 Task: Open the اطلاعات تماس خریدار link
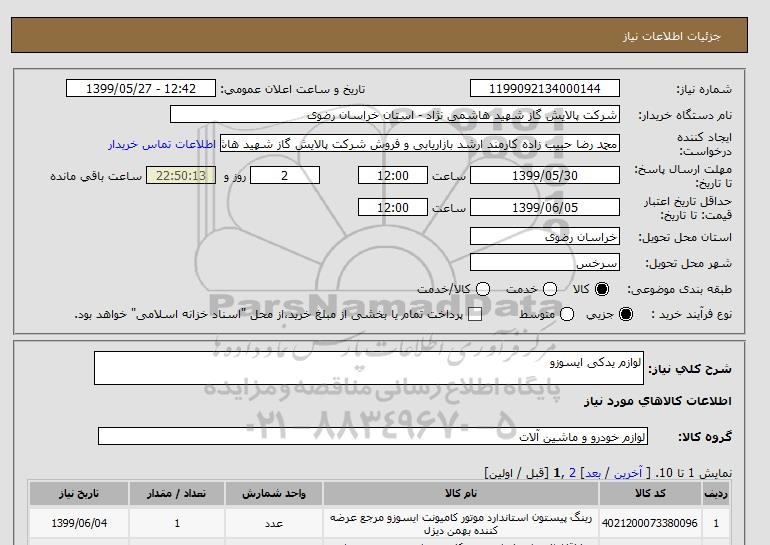(x=162, y=145)
